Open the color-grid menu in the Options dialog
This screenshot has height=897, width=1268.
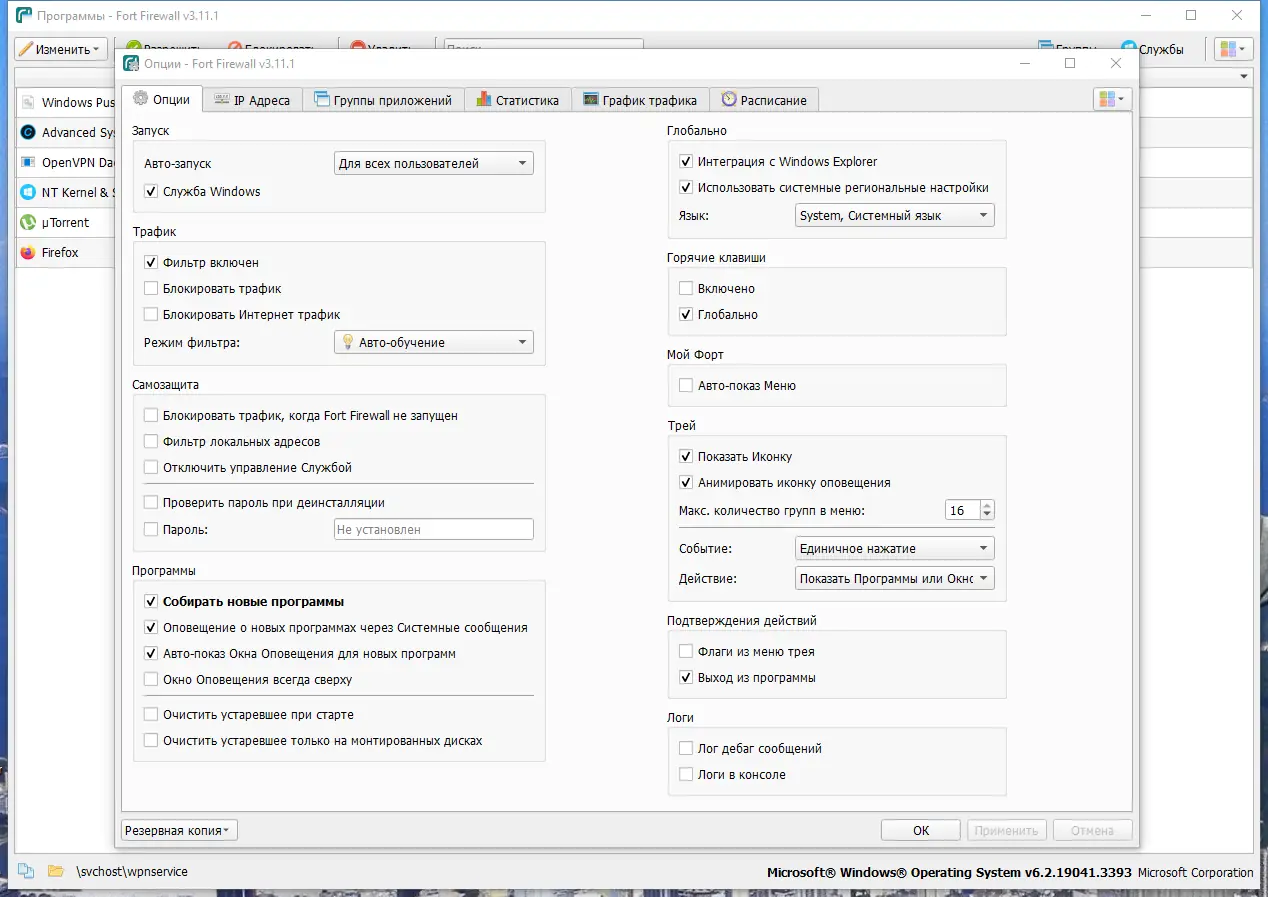(x=1112, y=99)
